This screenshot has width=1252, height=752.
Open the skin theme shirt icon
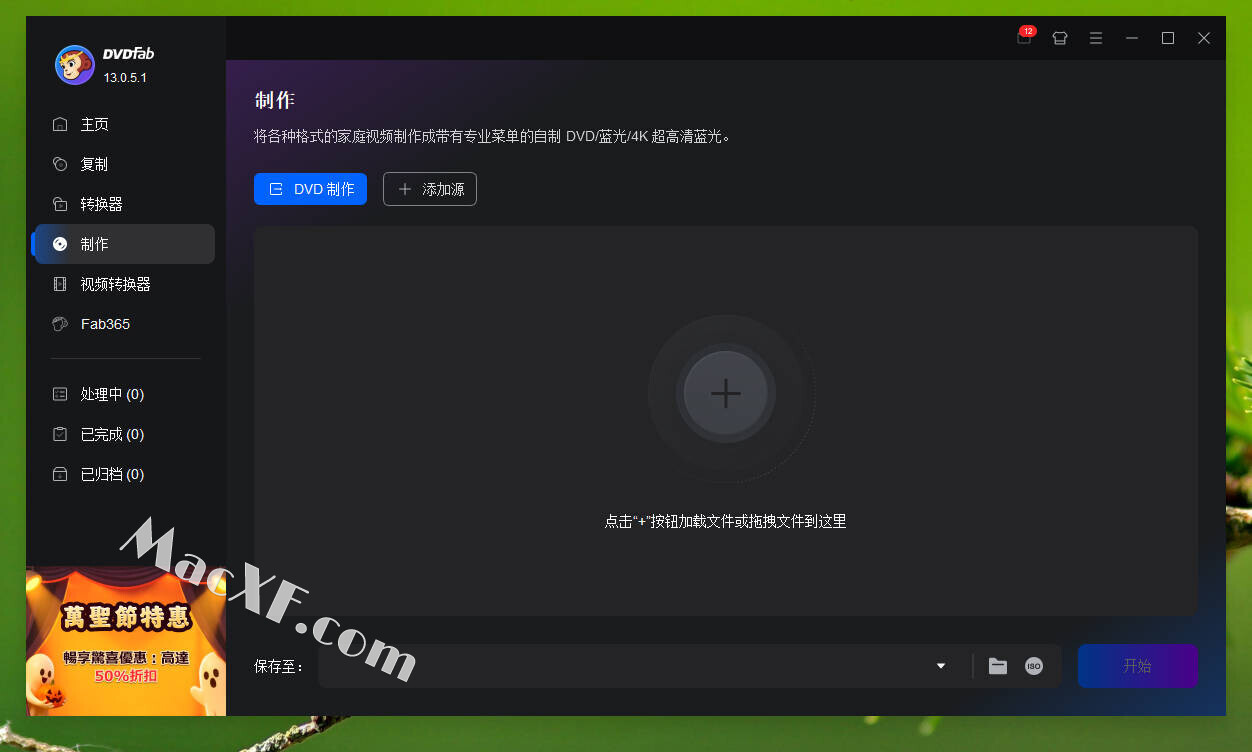[1060, 38]
